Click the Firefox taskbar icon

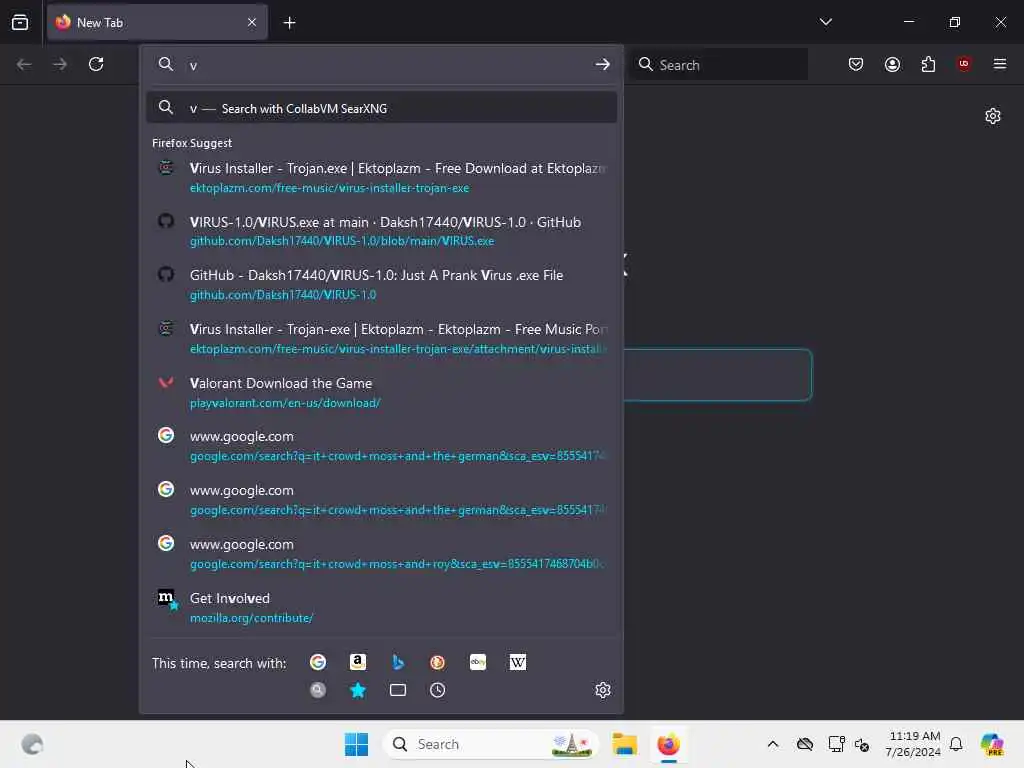coord(668,744)
